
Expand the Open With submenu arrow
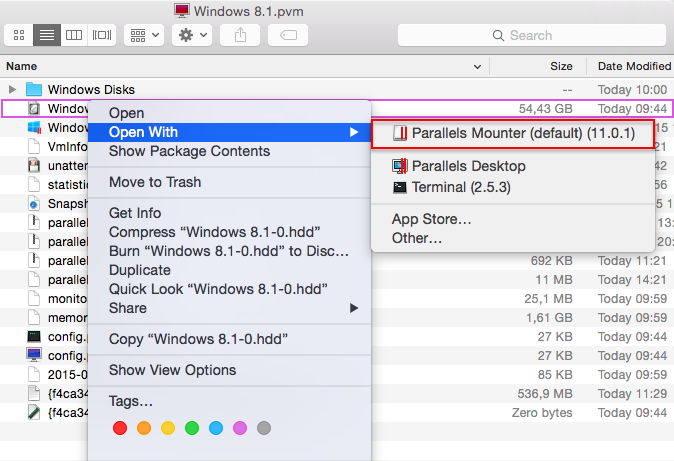click(x=354, y=132)
